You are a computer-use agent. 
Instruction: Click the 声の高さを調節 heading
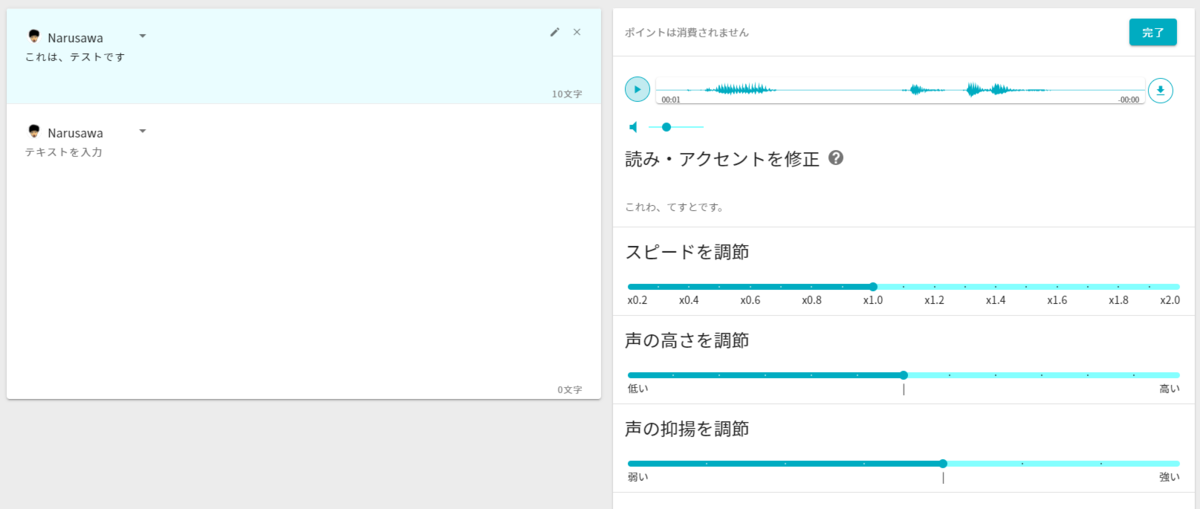pos(687,340)
